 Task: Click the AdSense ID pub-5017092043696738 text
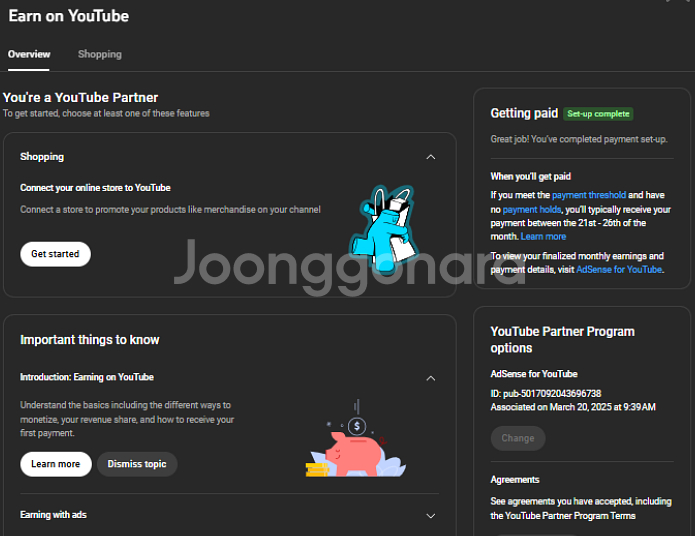[x=546, y=394]
